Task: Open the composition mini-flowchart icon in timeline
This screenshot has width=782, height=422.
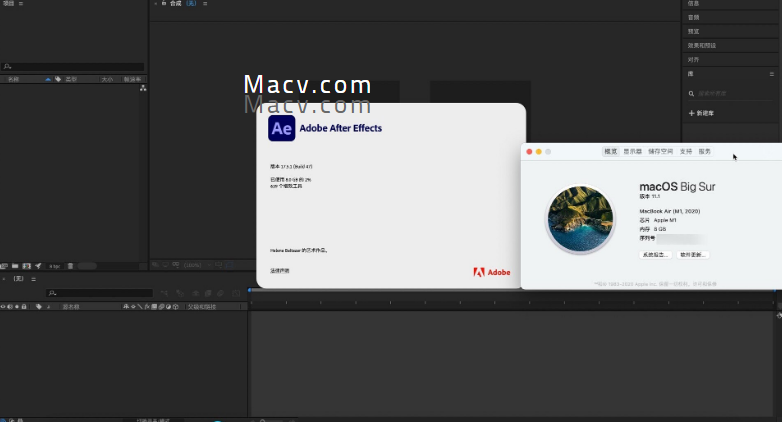Action: (x=165, y=293)
